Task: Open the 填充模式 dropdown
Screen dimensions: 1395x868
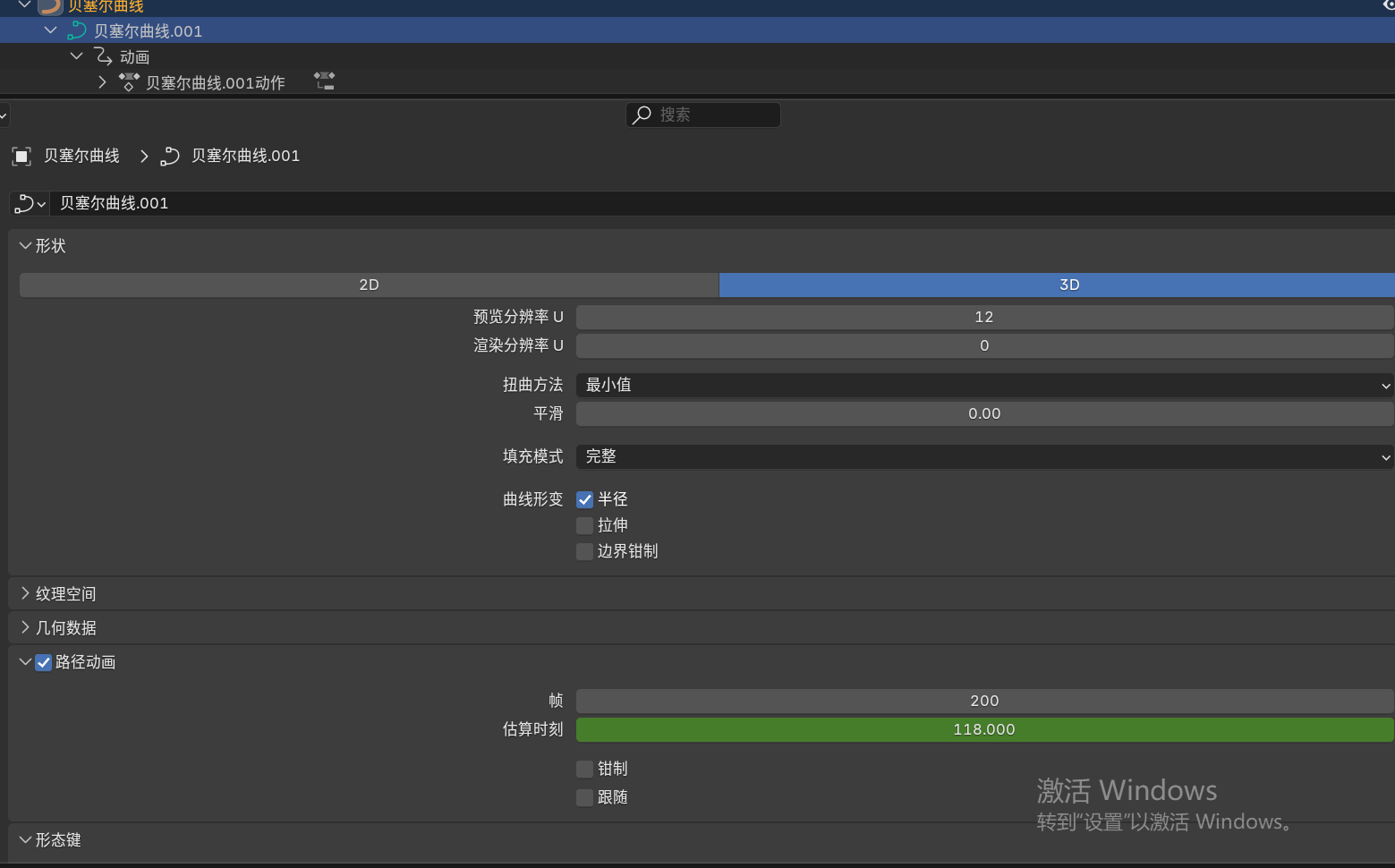Action: coord(984,456)
